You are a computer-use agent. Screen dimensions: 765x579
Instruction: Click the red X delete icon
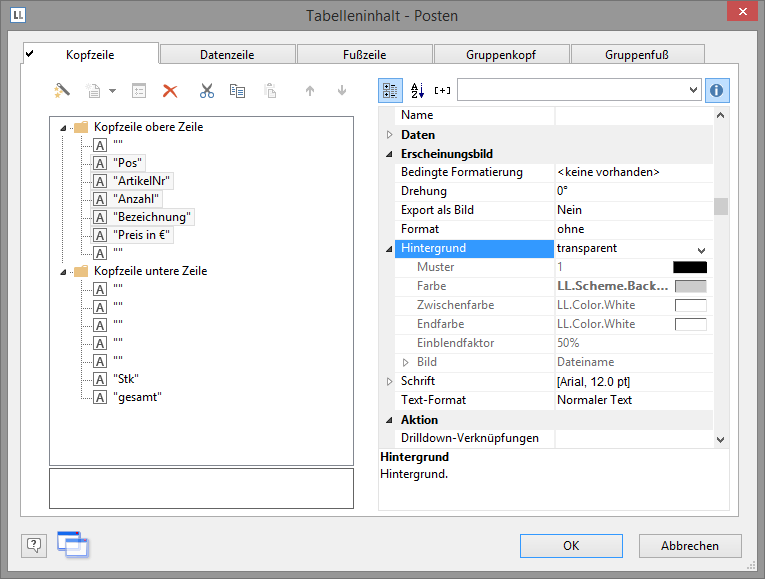point(170,91)
